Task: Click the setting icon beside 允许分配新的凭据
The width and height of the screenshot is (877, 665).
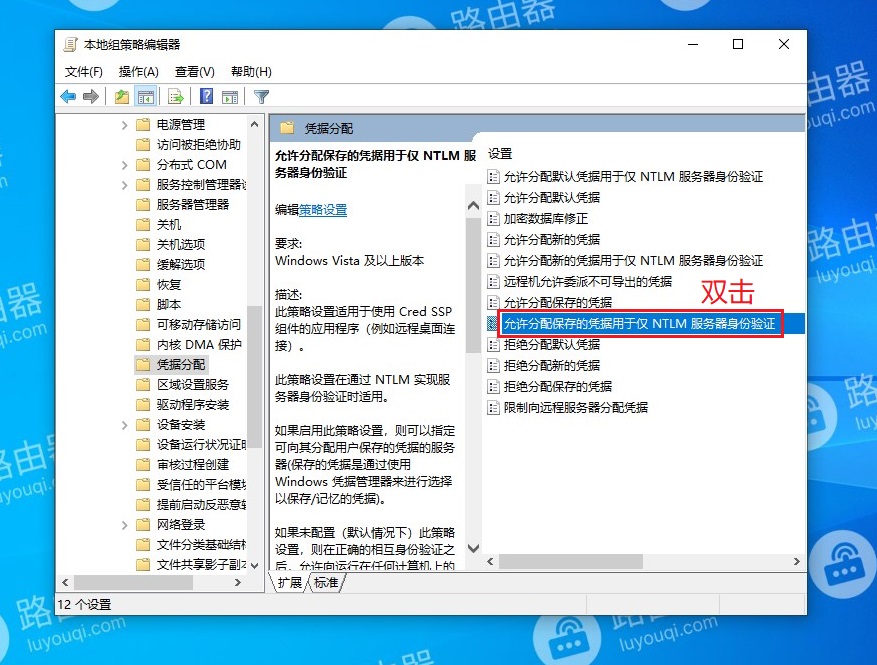Action: point(493,240)
